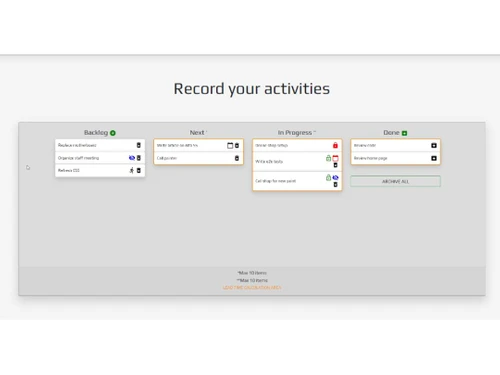Image resolution: width=500 pixels, height=375 pixels.
Task: Click the walking person icon on the third Backlog card
Action: 132,170
